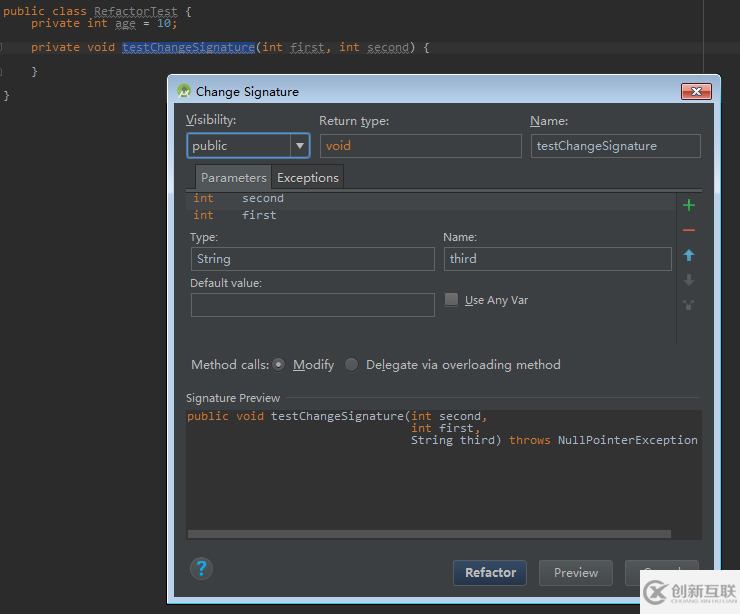
Task: Click the Android Studio icon in title bar
Action: pyautogui.click(x=184, y=91)
